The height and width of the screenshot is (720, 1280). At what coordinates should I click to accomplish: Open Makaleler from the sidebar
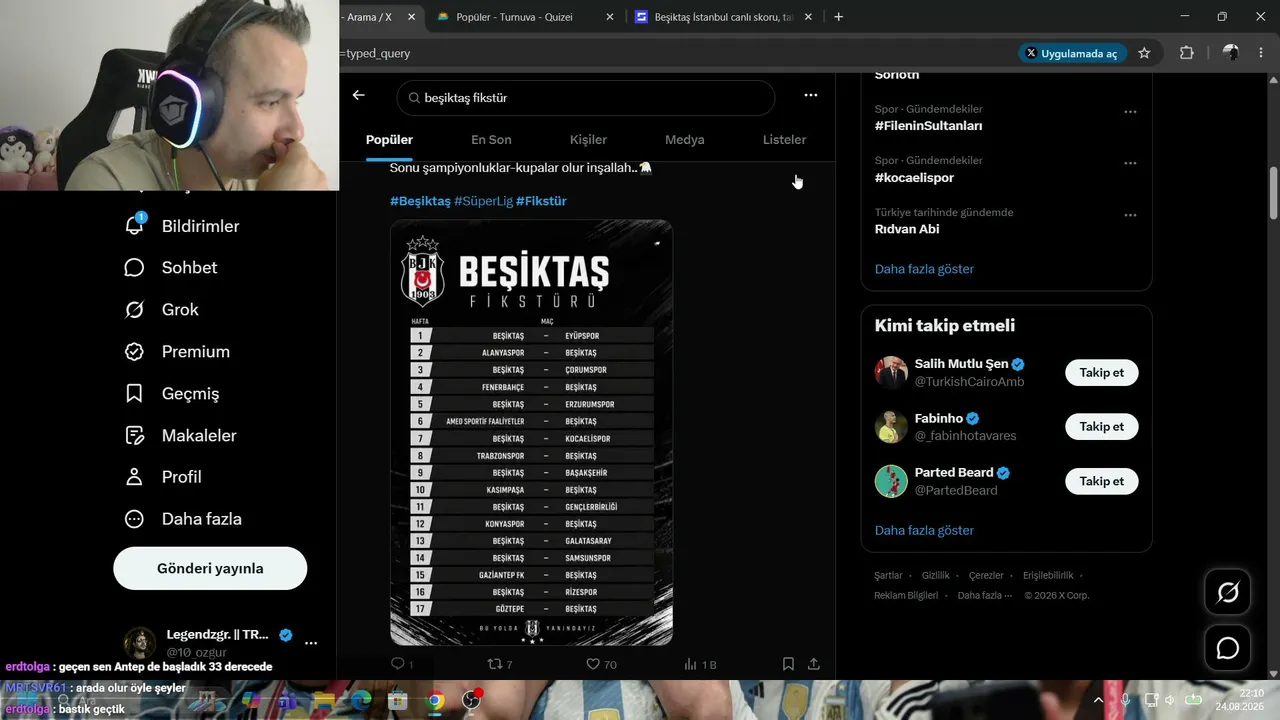click(x=181, y=436)
